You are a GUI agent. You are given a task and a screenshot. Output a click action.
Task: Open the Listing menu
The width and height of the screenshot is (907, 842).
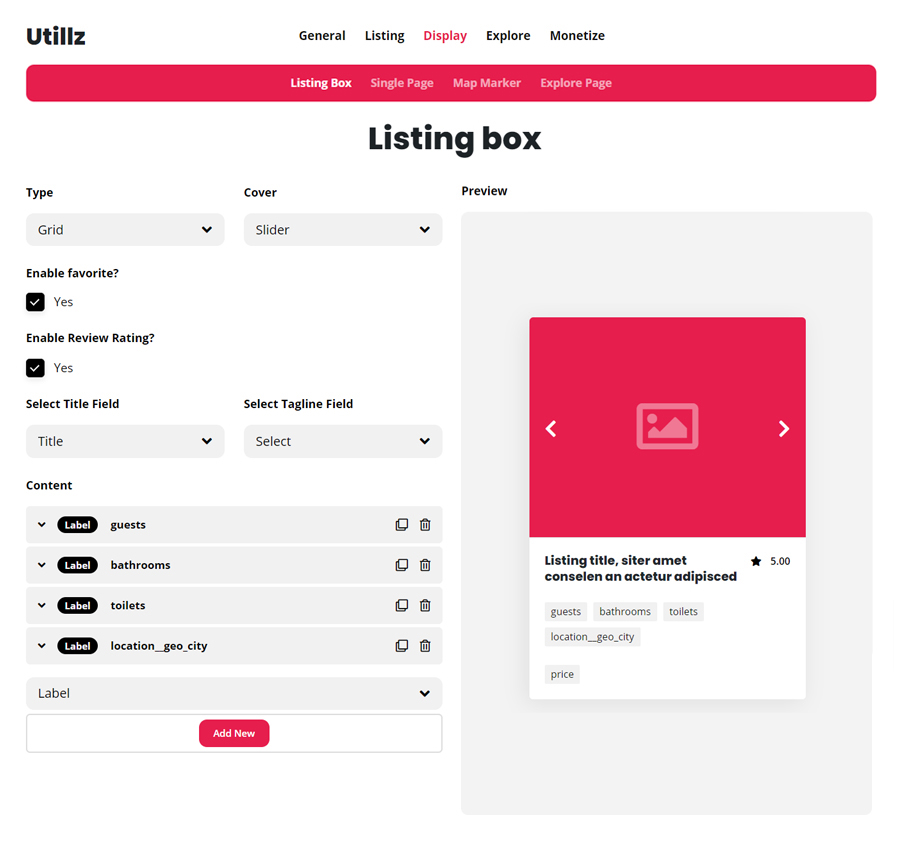pyautogui.click(x=385, y=36)
